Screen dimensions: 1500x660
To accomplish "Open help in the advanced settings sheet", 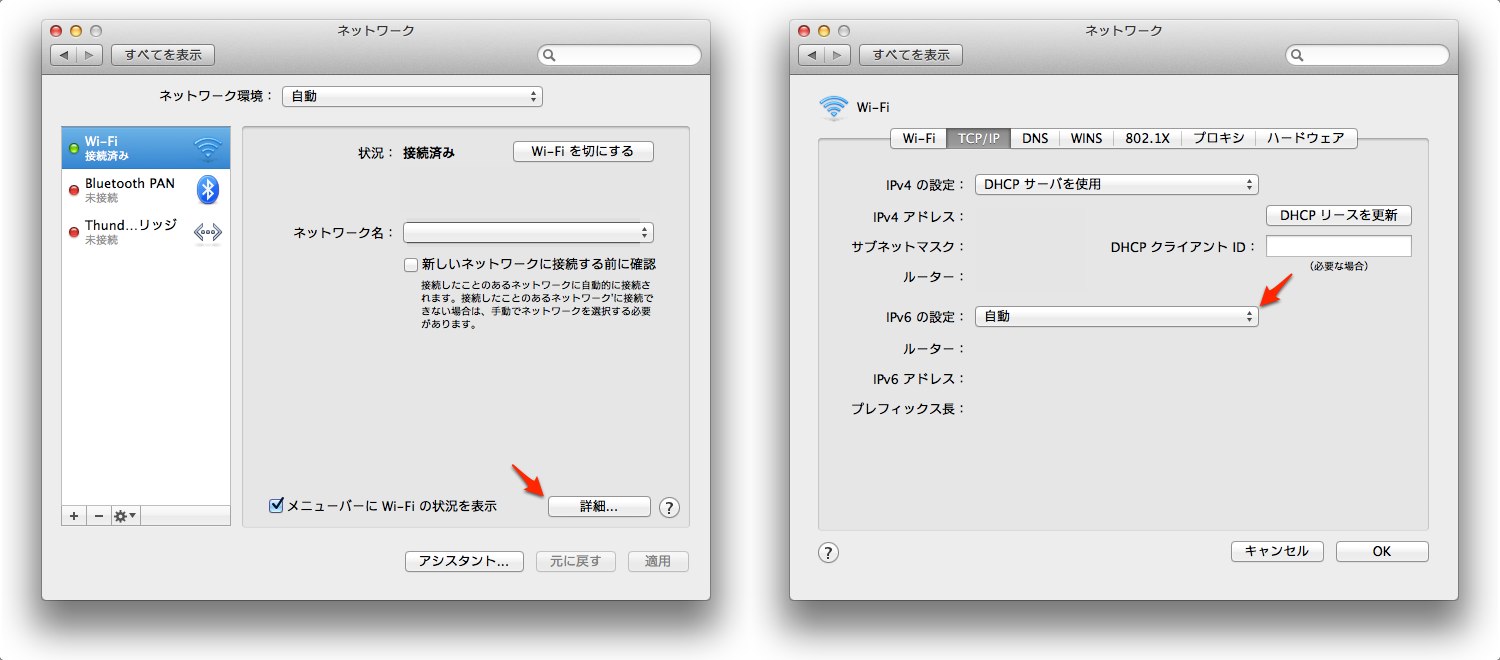I will (828, 552).
